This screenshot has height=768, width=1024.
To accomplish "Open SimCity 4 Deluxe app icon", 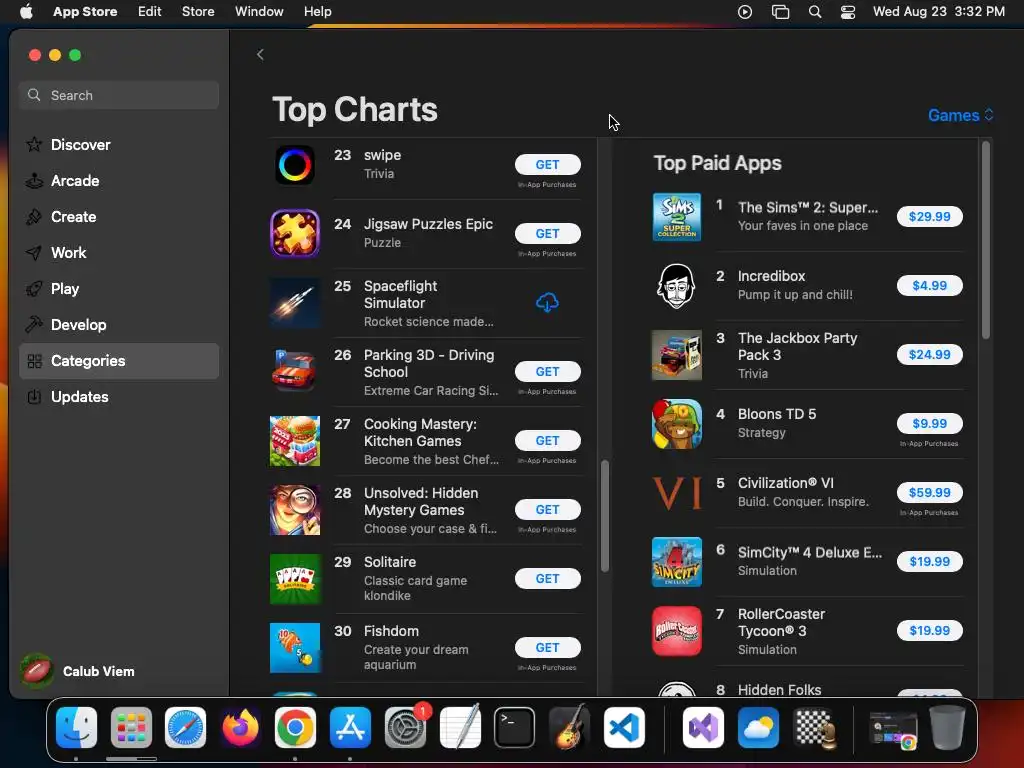I will [x=677, y=562].
